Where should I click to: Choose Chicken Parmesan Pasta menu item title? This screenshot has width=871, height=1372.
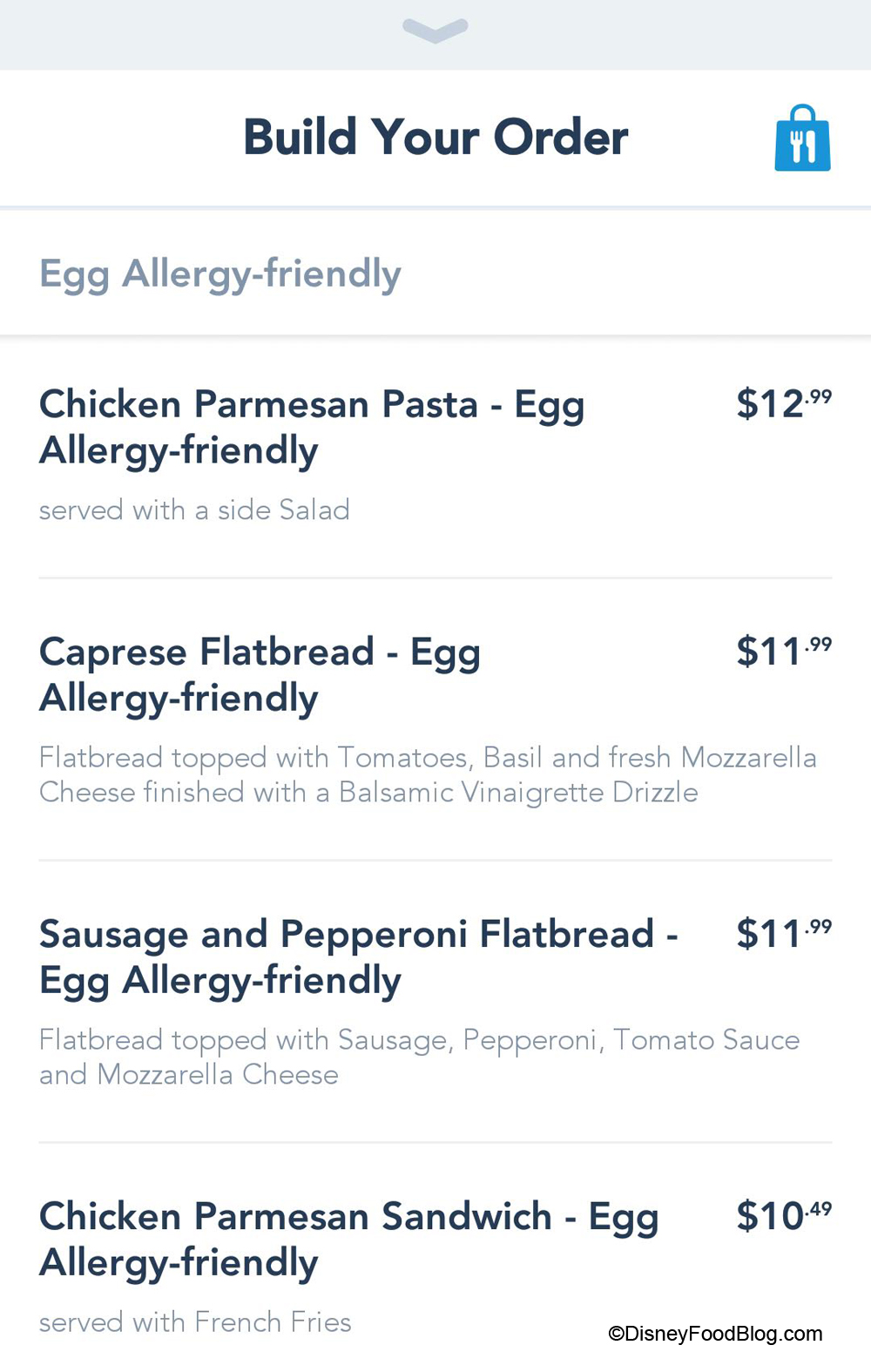pyautogui.click(x=312, y=427)
